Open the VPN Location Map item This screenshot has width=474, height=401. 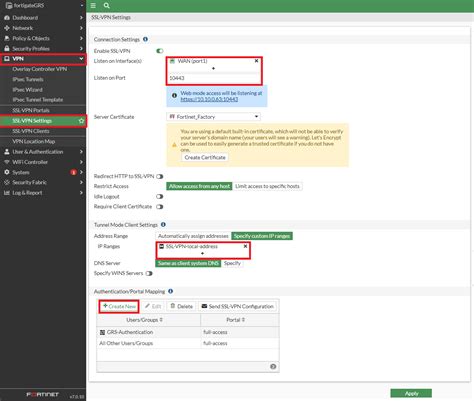tap(34, 141)
